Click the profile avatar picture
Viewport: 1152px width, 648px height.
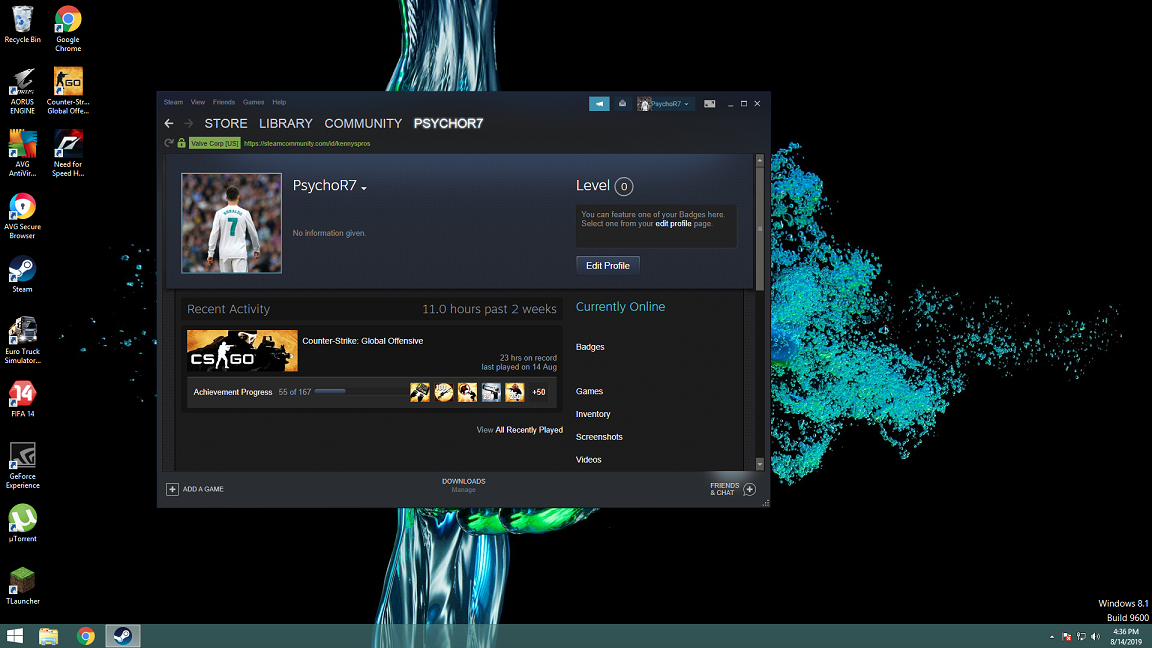point(231,223)
